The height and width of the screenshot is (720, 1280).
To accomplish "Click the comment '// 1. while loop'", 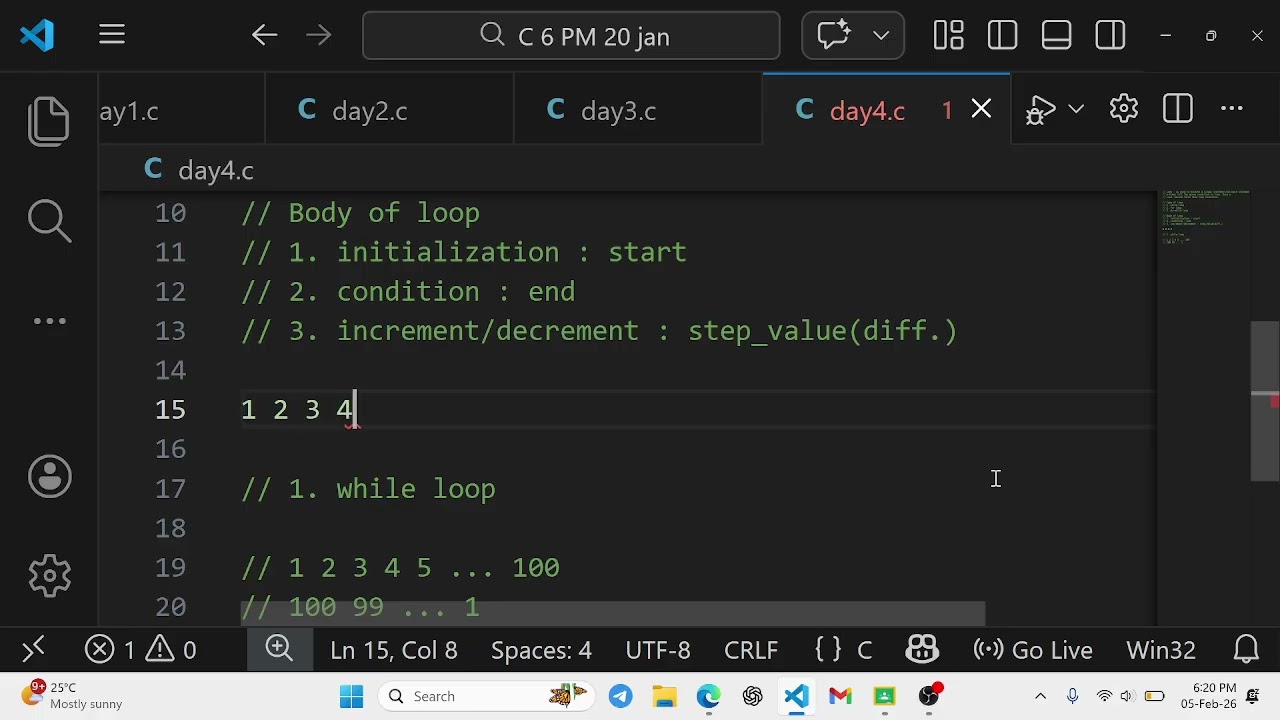I will point(368,489).
